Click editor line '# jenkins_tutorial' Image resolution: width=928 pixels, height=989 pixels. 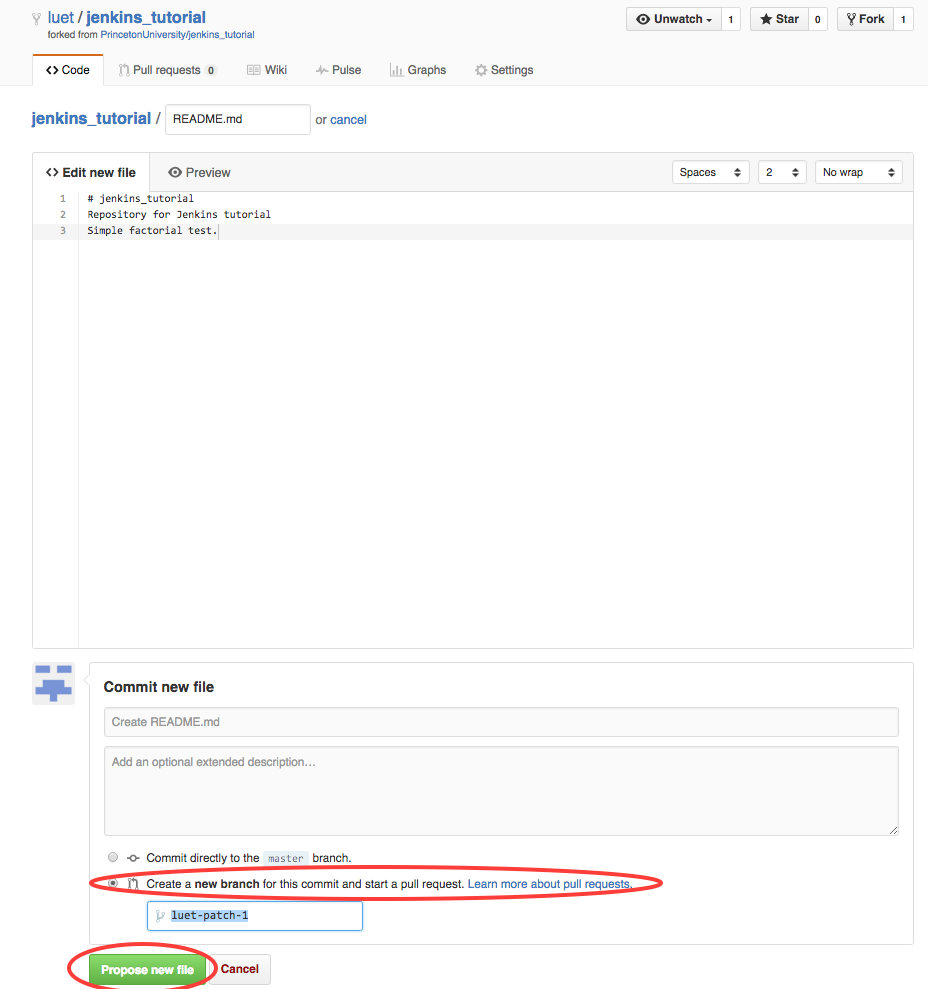[141, 198]
